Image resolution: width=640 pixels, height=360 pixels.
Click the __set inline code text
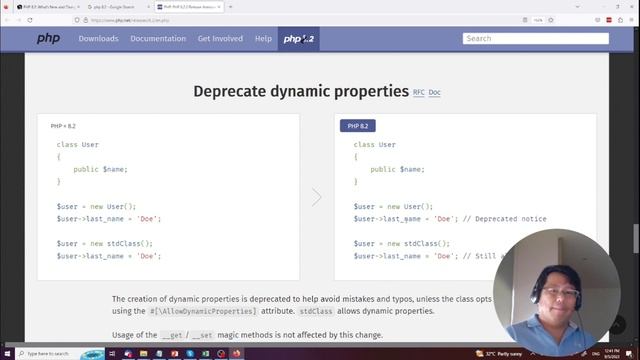tap(202, 335)
